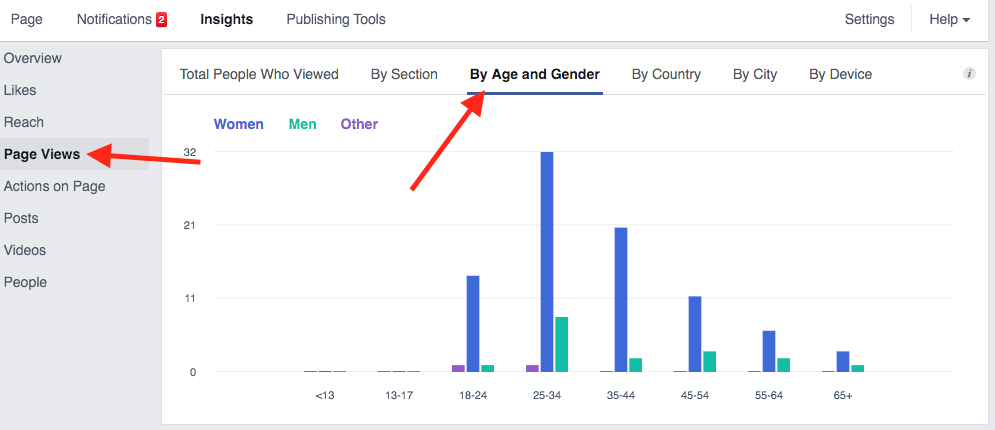Image resolution: width=995 pixels, height=430 pixels.
Task: Toggle the Women legend label
Action: pos(239,124)
